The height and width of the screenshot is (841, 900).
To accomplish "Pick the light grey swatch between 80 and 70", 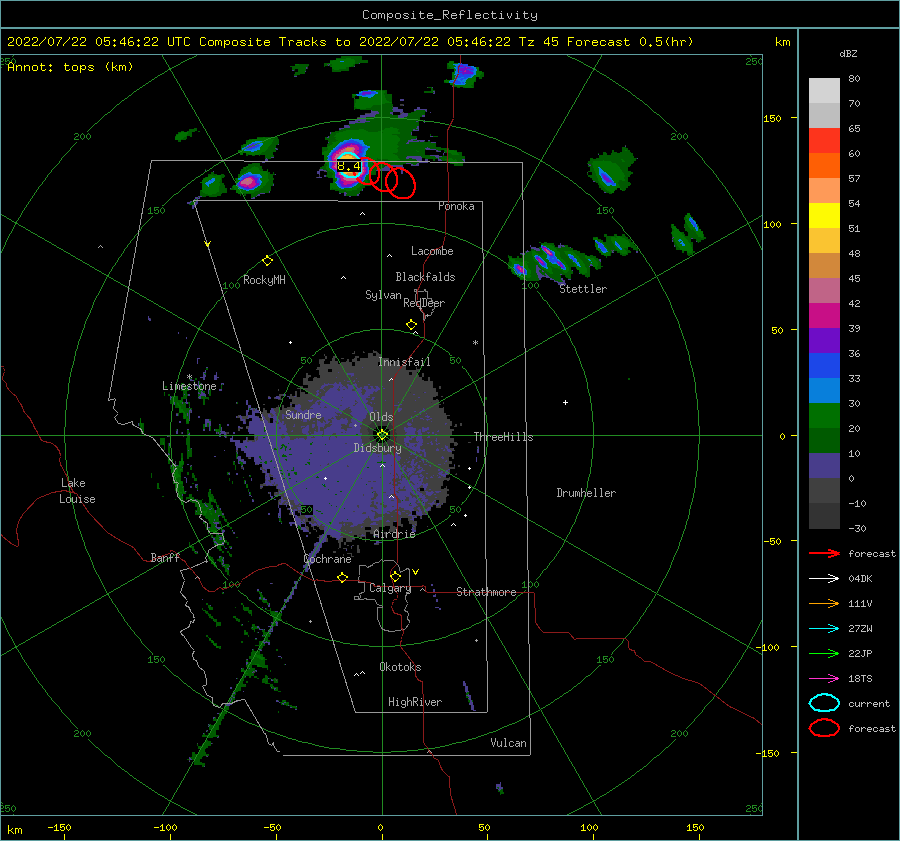I will coord(824,91).
